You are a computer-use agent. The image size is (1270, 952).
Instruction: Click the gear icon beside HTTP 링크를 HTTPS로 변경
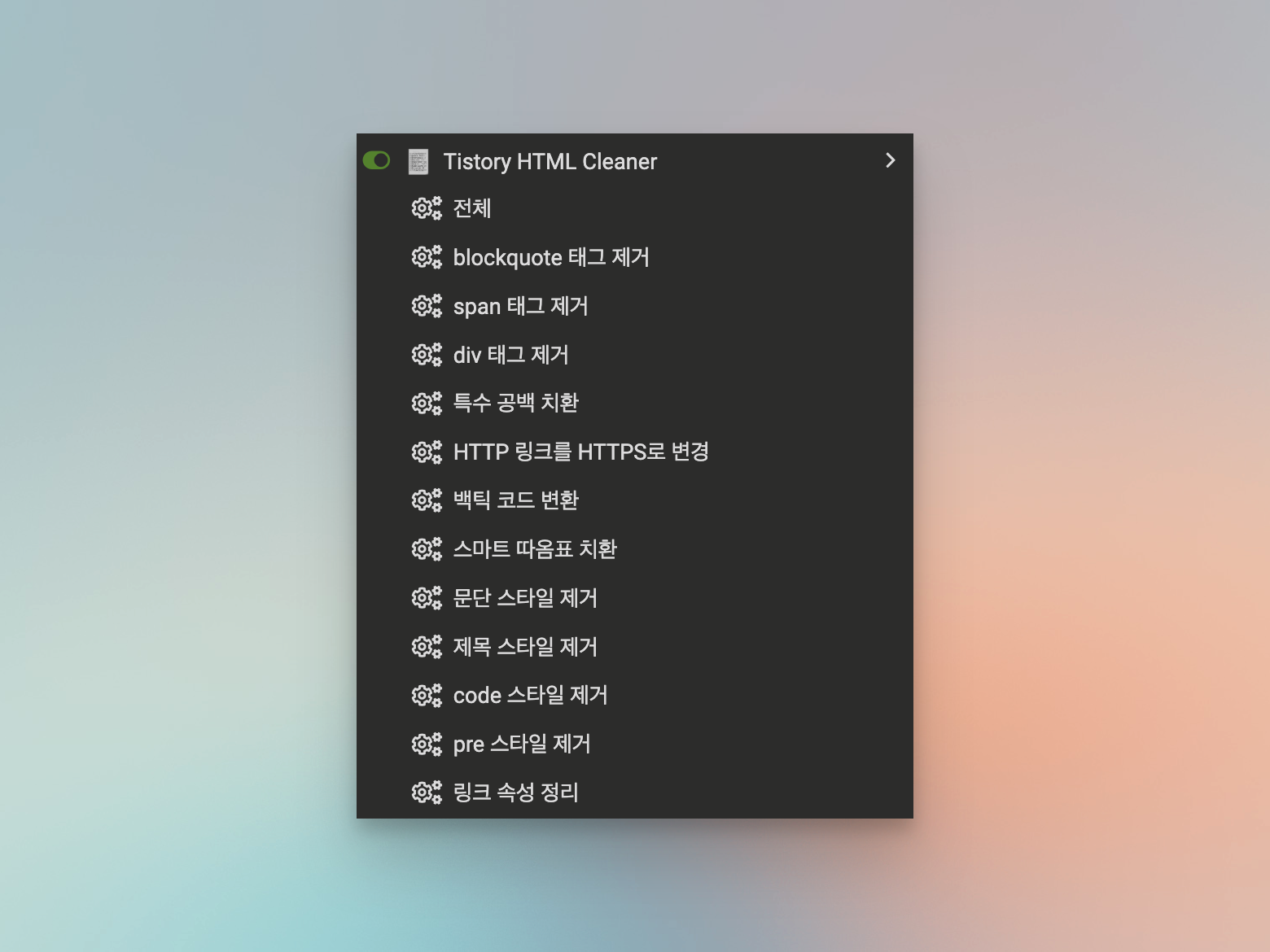427,452
